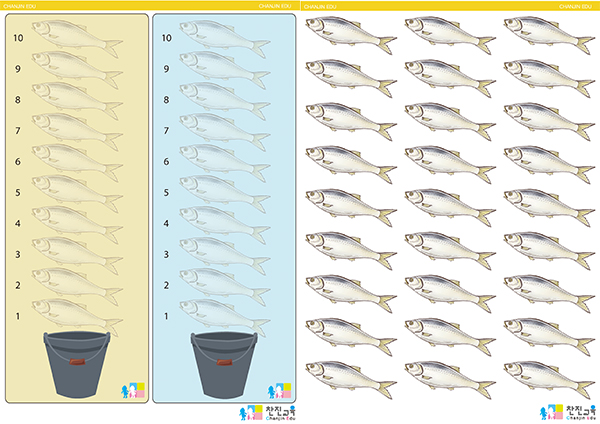The width and height of the screenshot is (600, 424).
Task: Pick the faded fish beside 4 in blue panel
Action: 225,225
